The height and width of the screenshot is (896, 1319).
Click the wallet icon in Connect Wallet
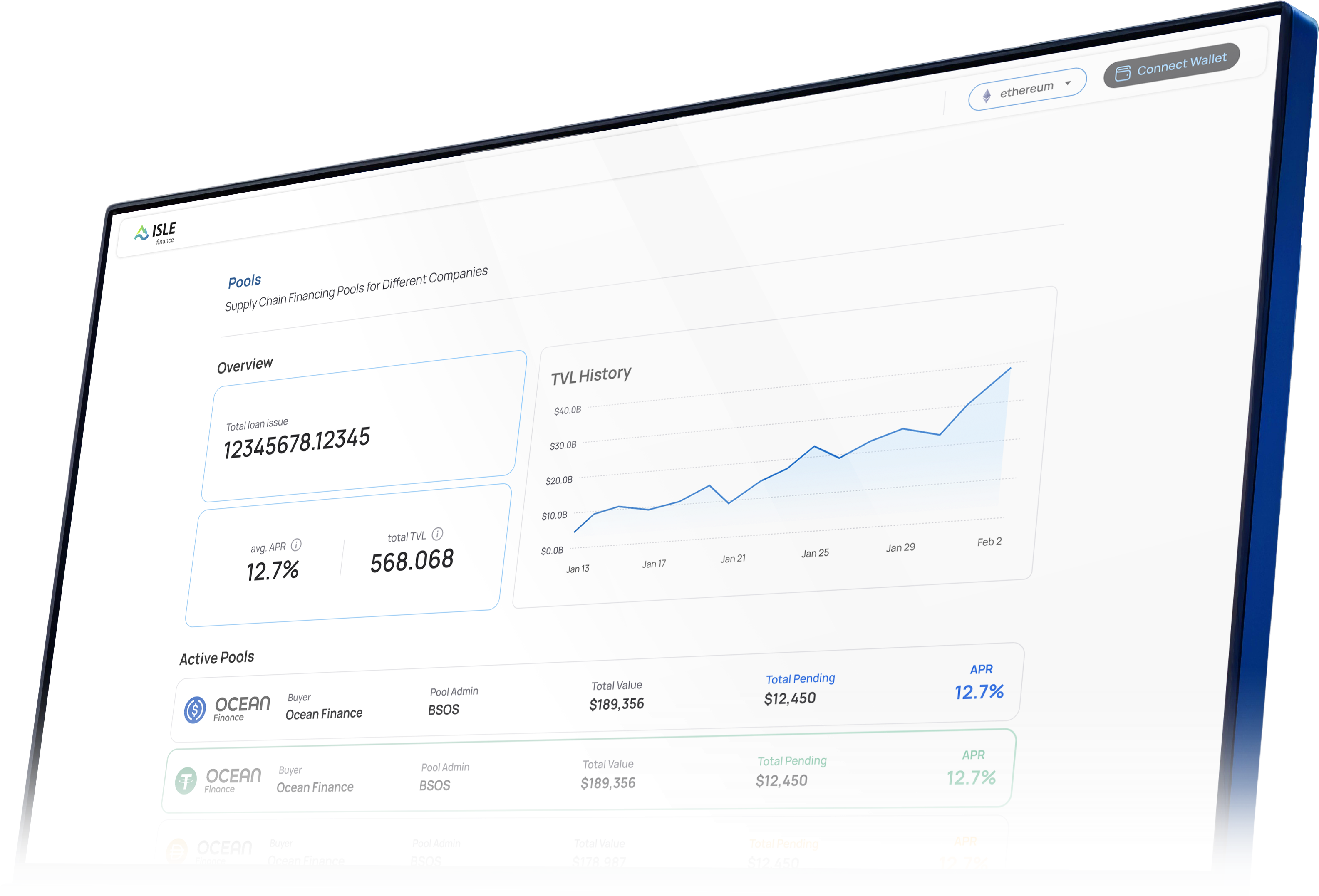tap(1122, 74)
